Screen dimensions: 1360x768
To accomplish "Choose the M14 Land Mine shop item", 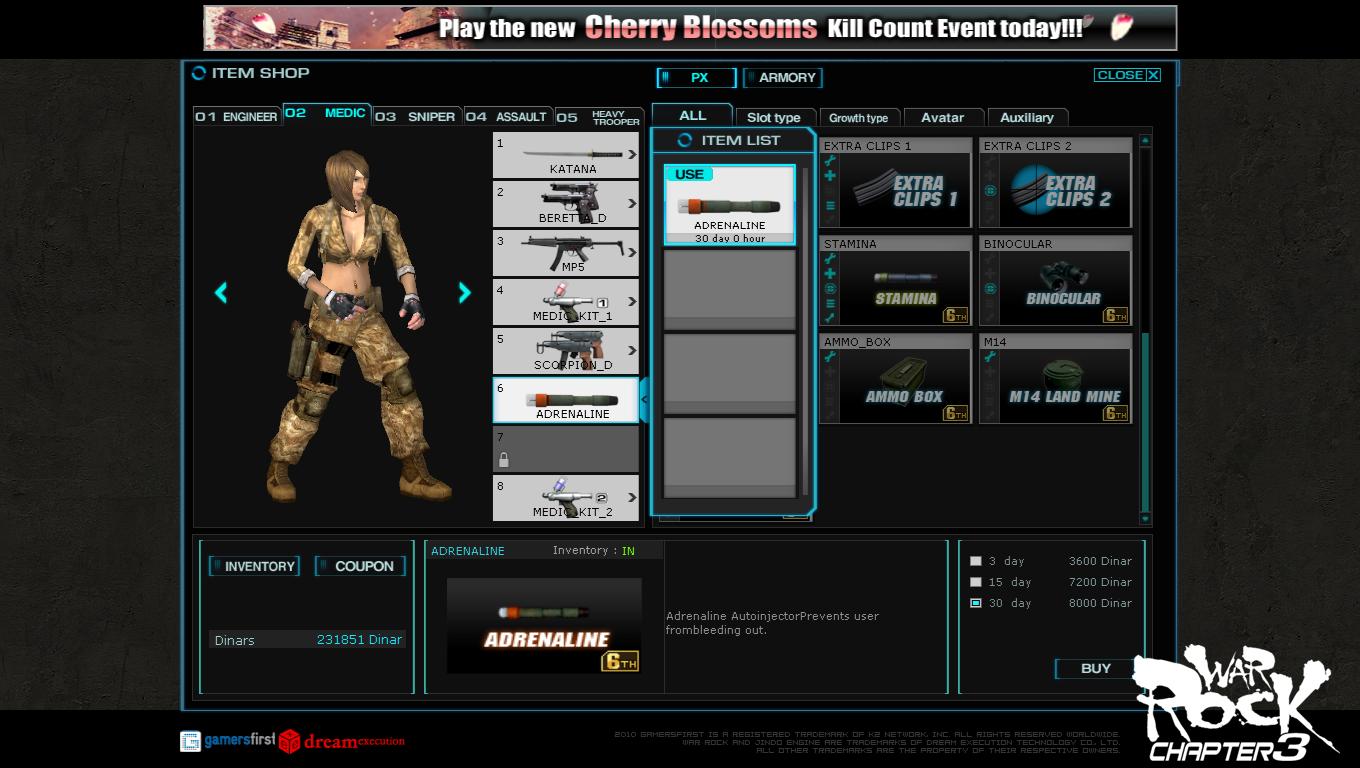I will [x=1055, y=378].
